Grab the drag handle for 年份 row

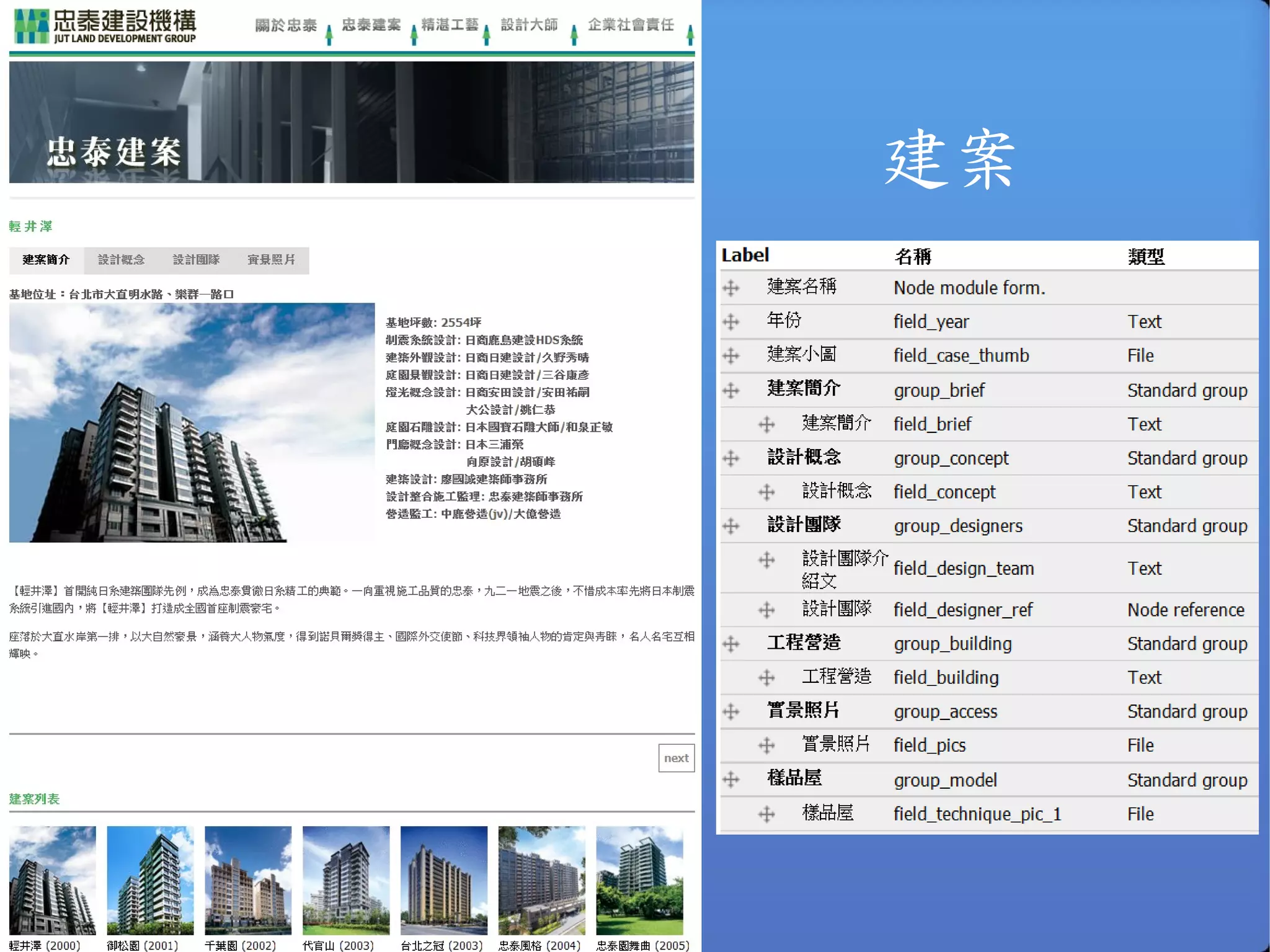pos(731,322)
